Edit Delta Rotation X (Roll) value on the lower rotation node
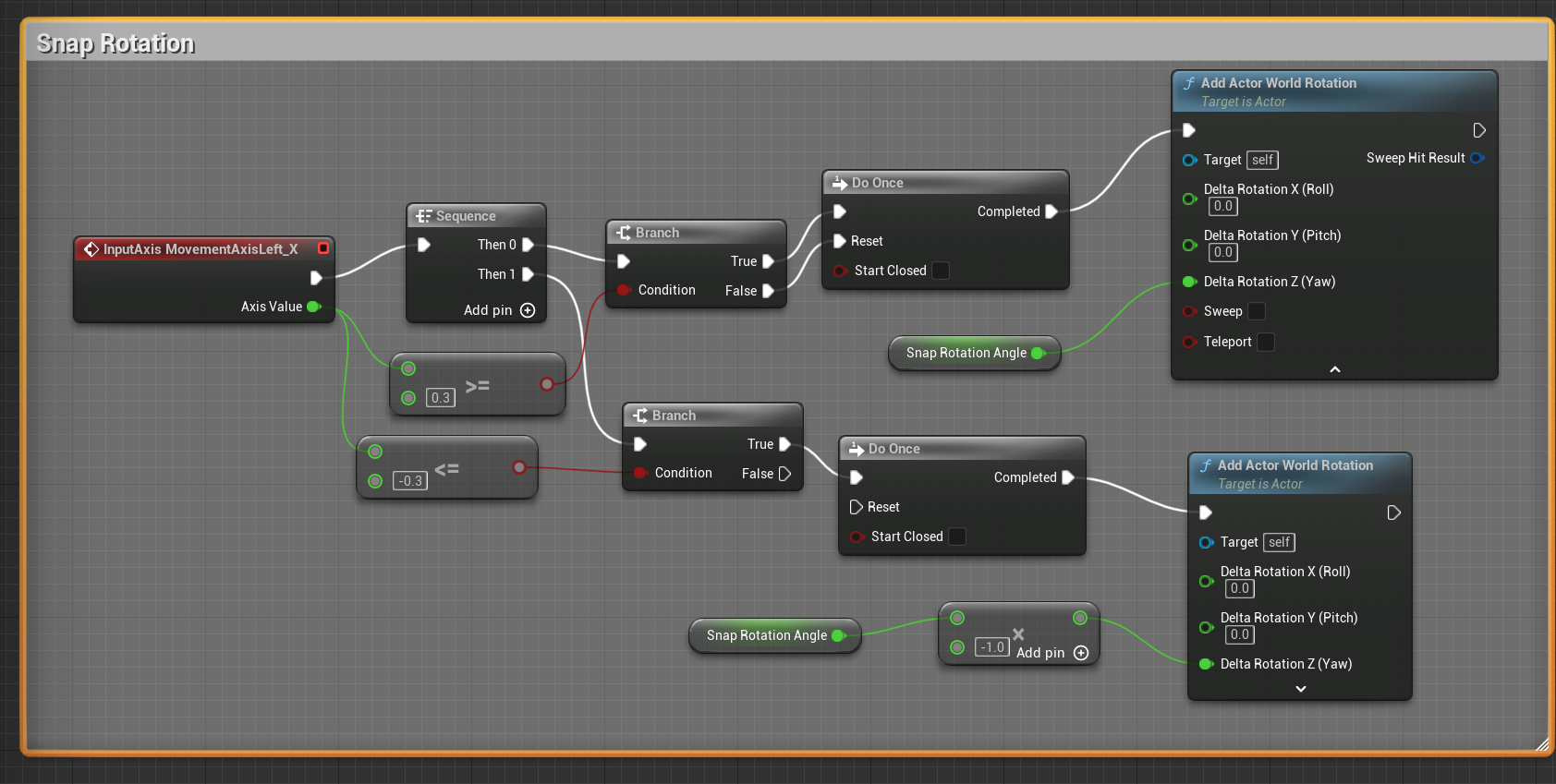Viewport: 1556px width, 784px height. [1240, 588]
